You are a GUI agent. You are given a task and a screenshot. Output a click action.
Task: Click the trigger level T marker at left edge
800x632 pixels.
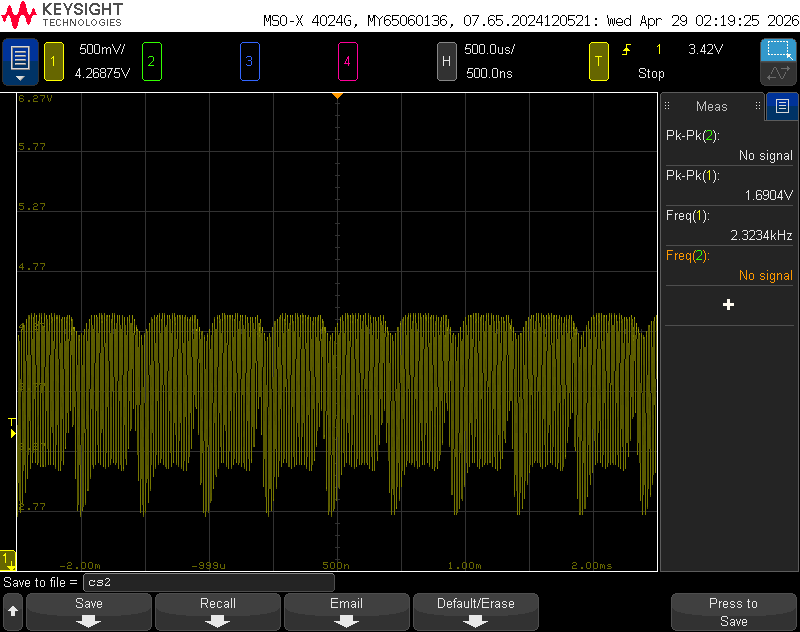click(x=12, y=428)
